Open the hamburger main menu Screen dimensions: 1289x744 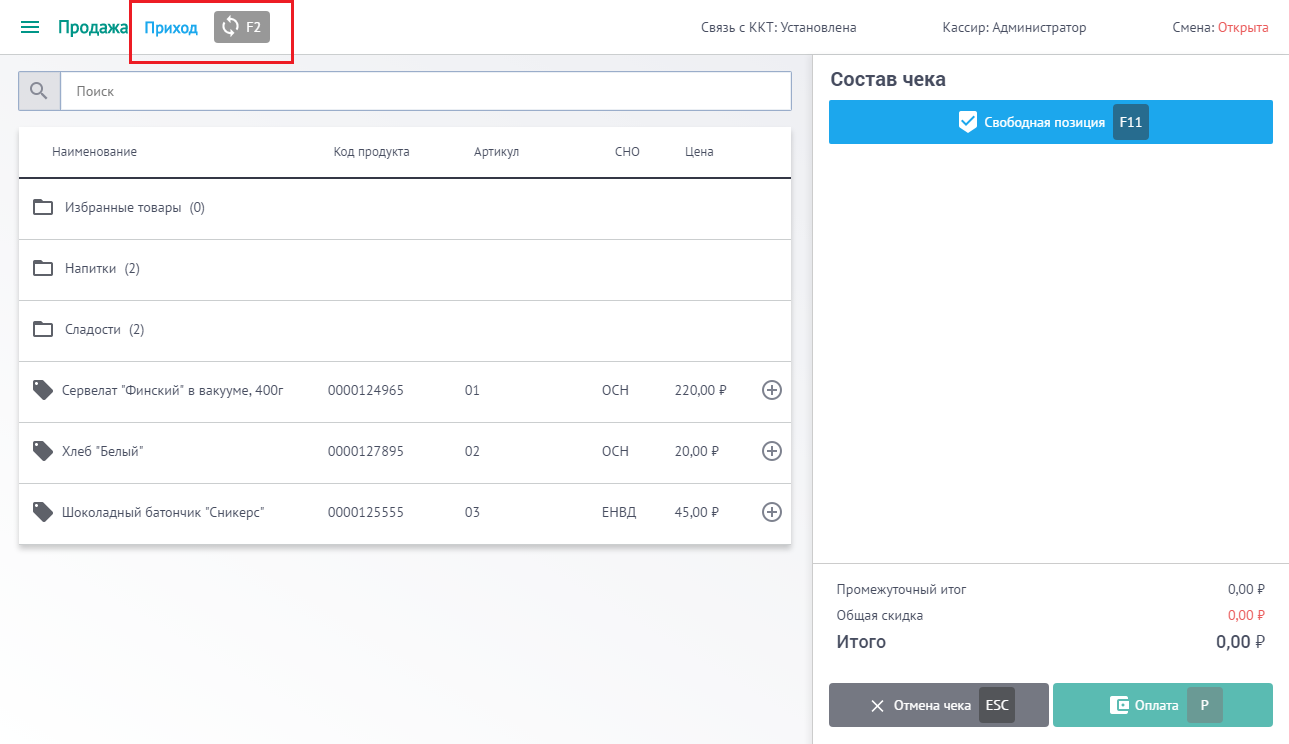point(30,27)
